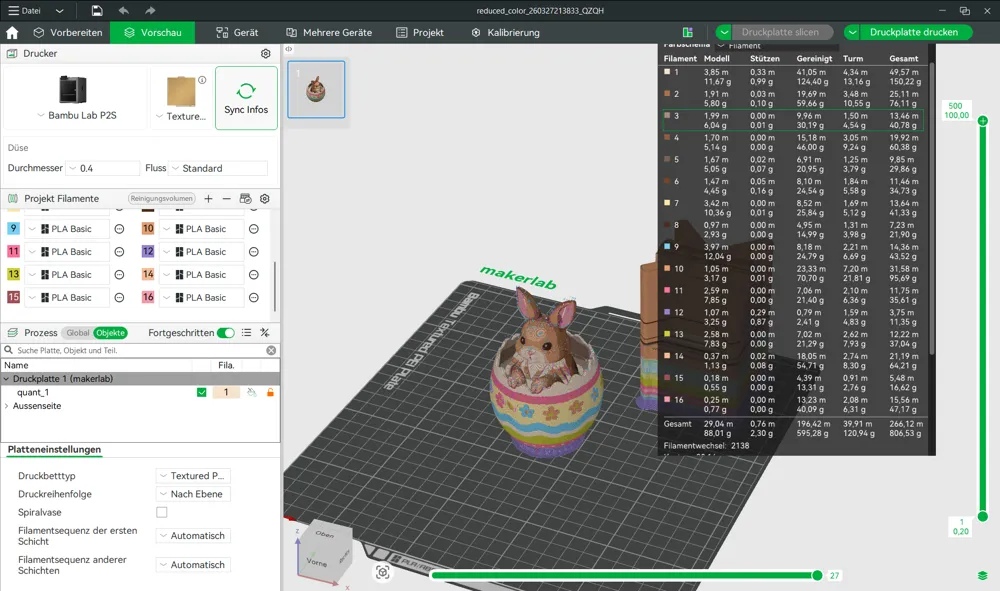
Task: Tick the Spiralvase checkbox
Action: tap(162, 513)
